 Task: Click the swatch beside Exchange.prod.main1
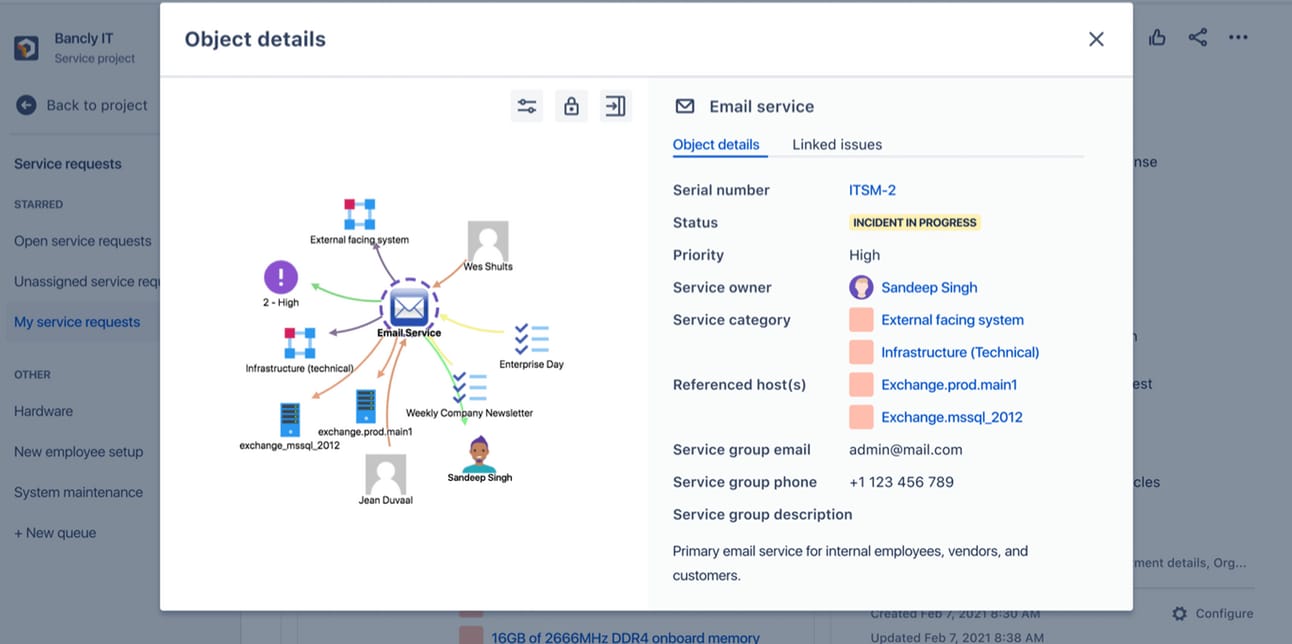click(861, 384)
